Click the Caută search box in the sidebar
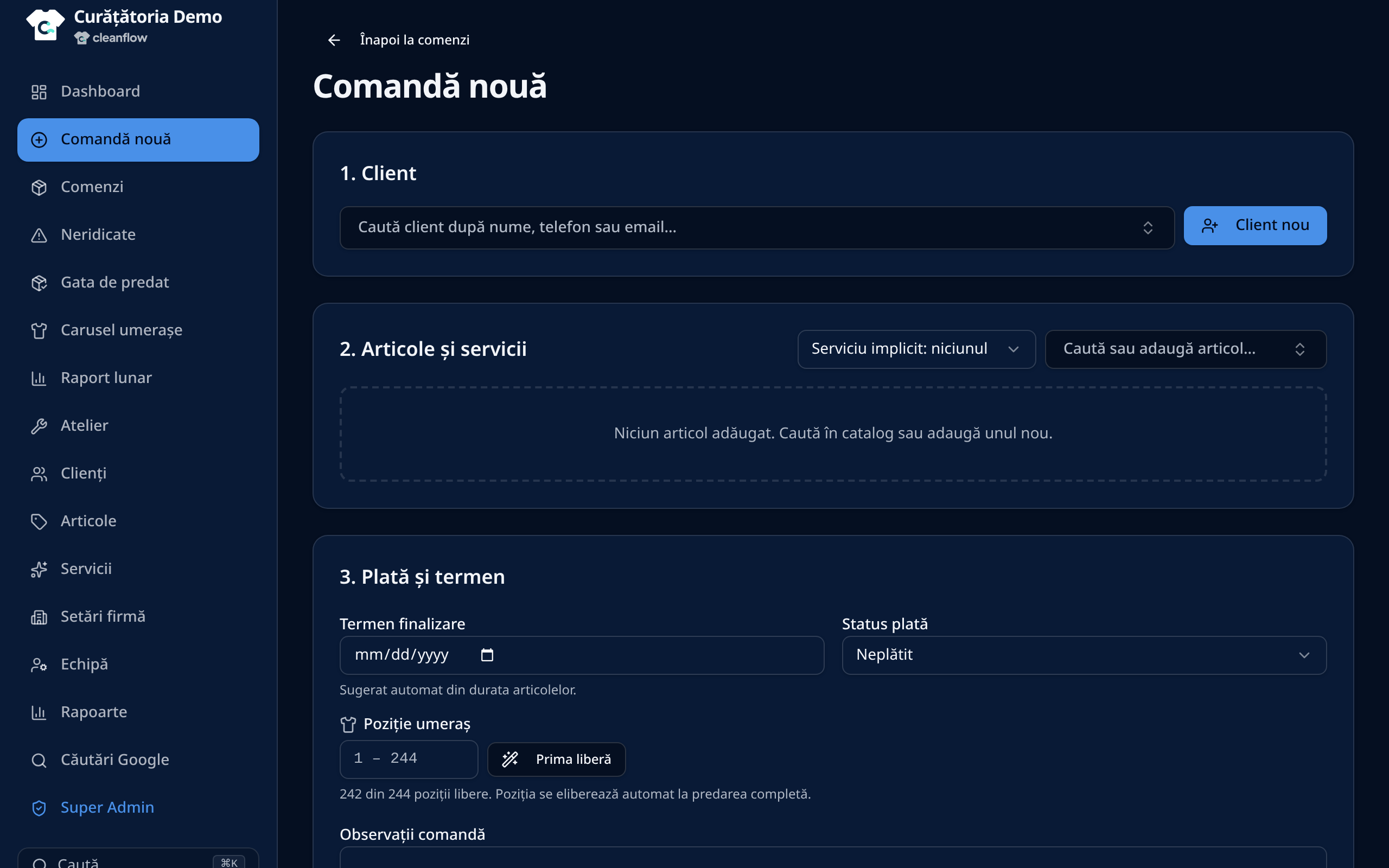The image size is (1389, 868). pos(138,859)
